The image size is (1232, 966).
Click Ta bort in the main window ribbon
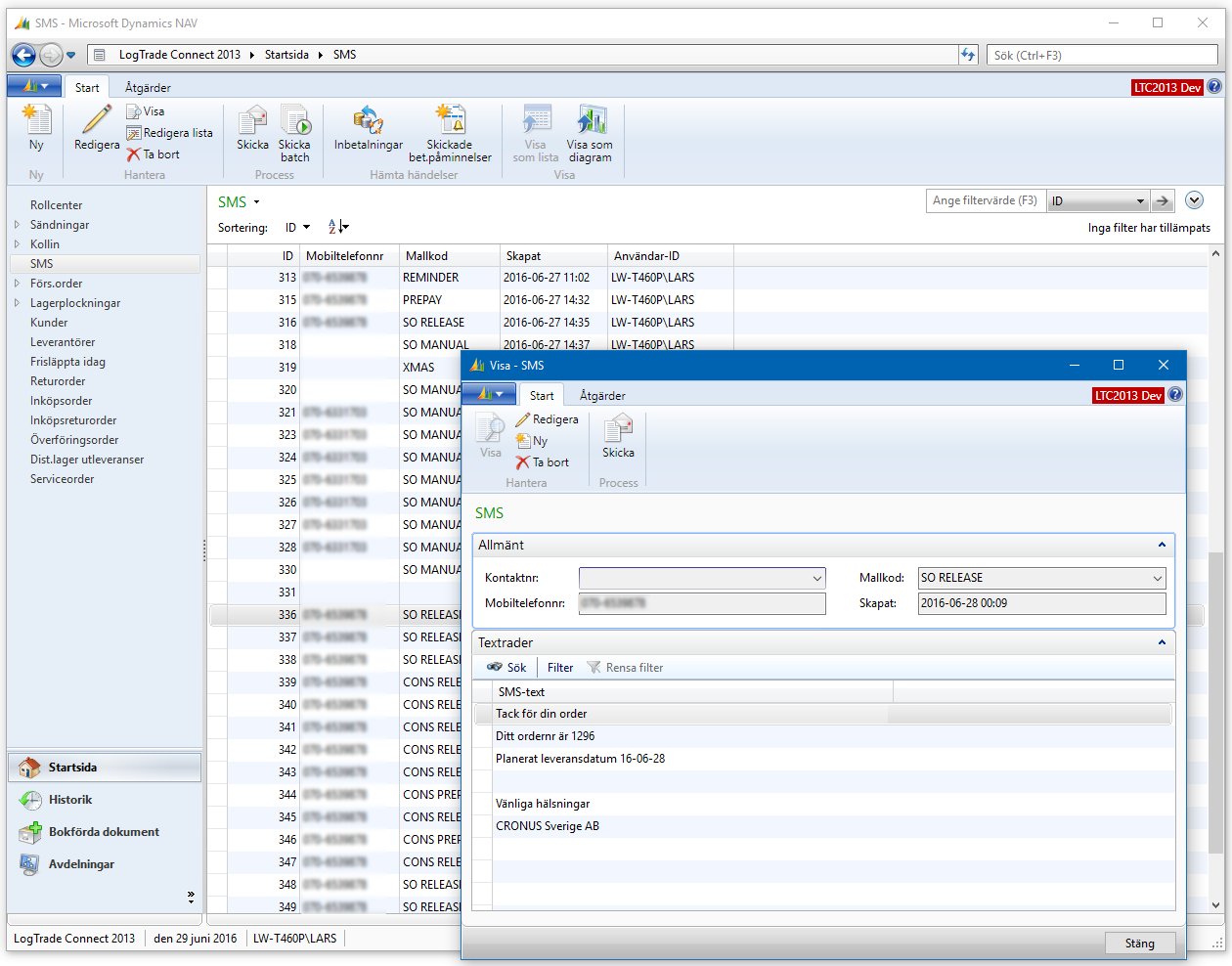(x=154, y=154)
